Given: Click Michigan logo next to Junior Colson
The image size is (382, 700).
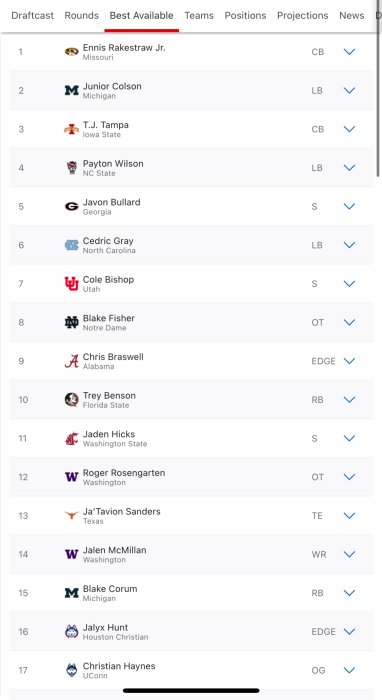Looking at the screenshot, I should click(x=71, y=91).
